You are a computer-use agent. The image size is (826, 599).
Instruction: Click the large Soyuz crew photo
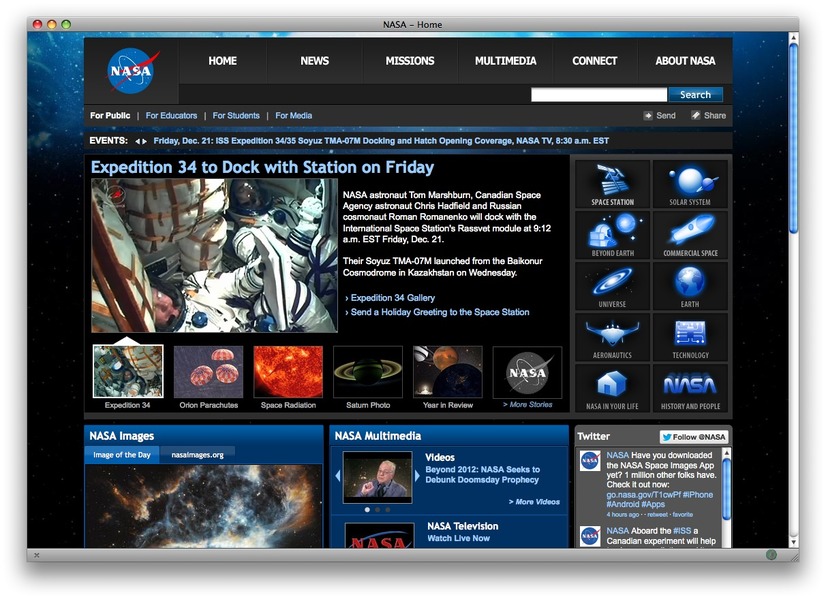[214, 256]
